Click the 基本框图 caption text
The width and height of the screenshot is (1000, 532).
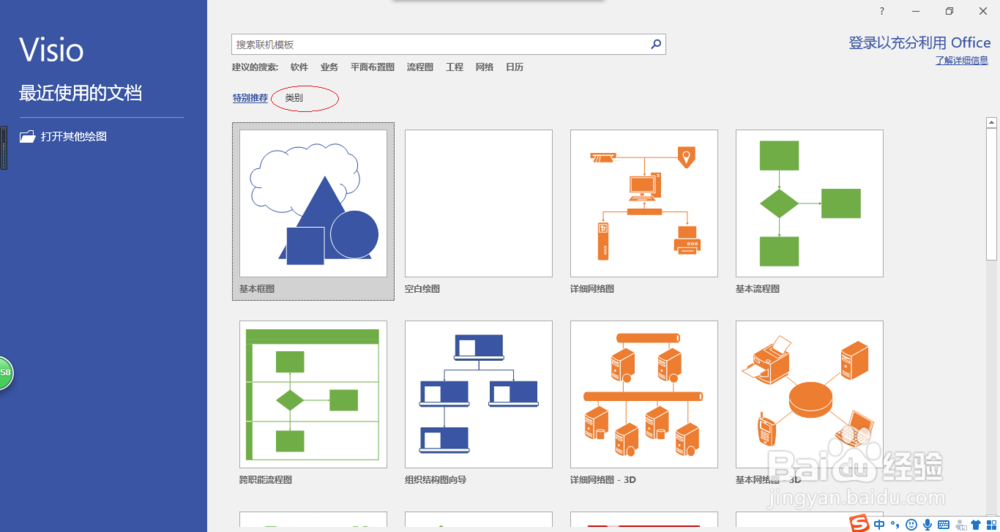(257, 289)
